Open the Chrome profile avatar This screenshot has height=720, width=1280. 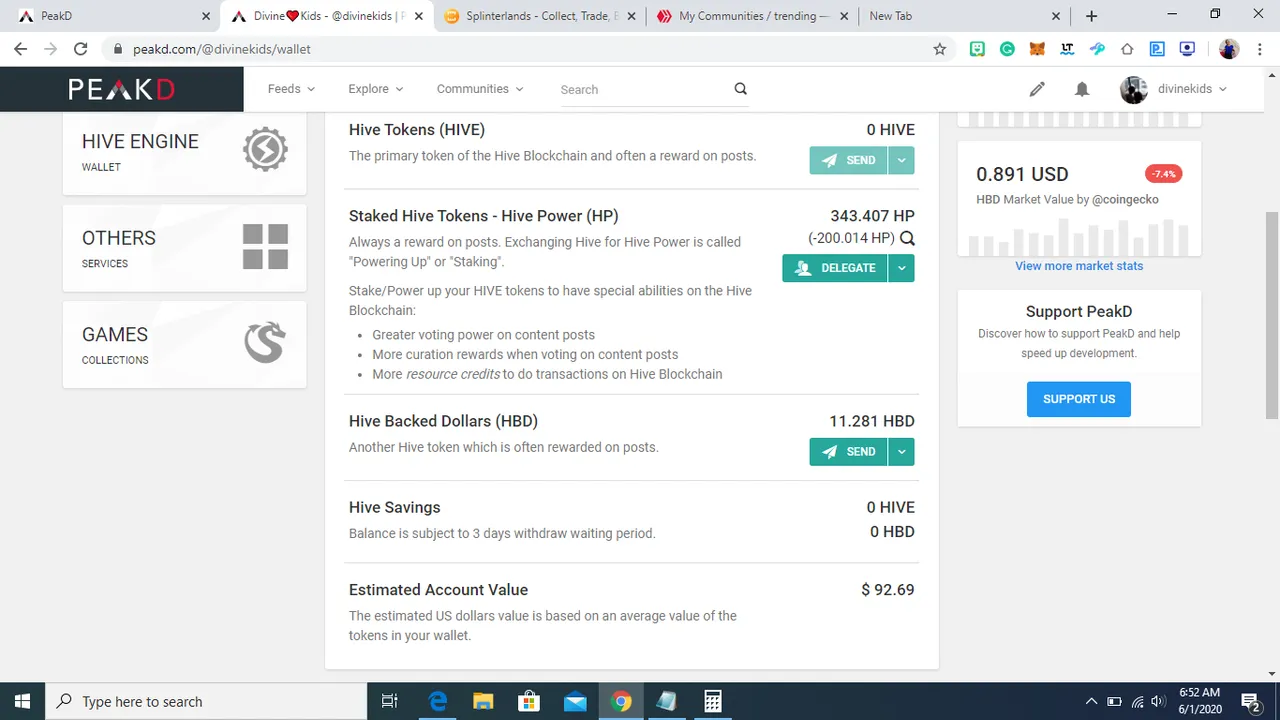pyautogui.click(x=1229, y=49)
